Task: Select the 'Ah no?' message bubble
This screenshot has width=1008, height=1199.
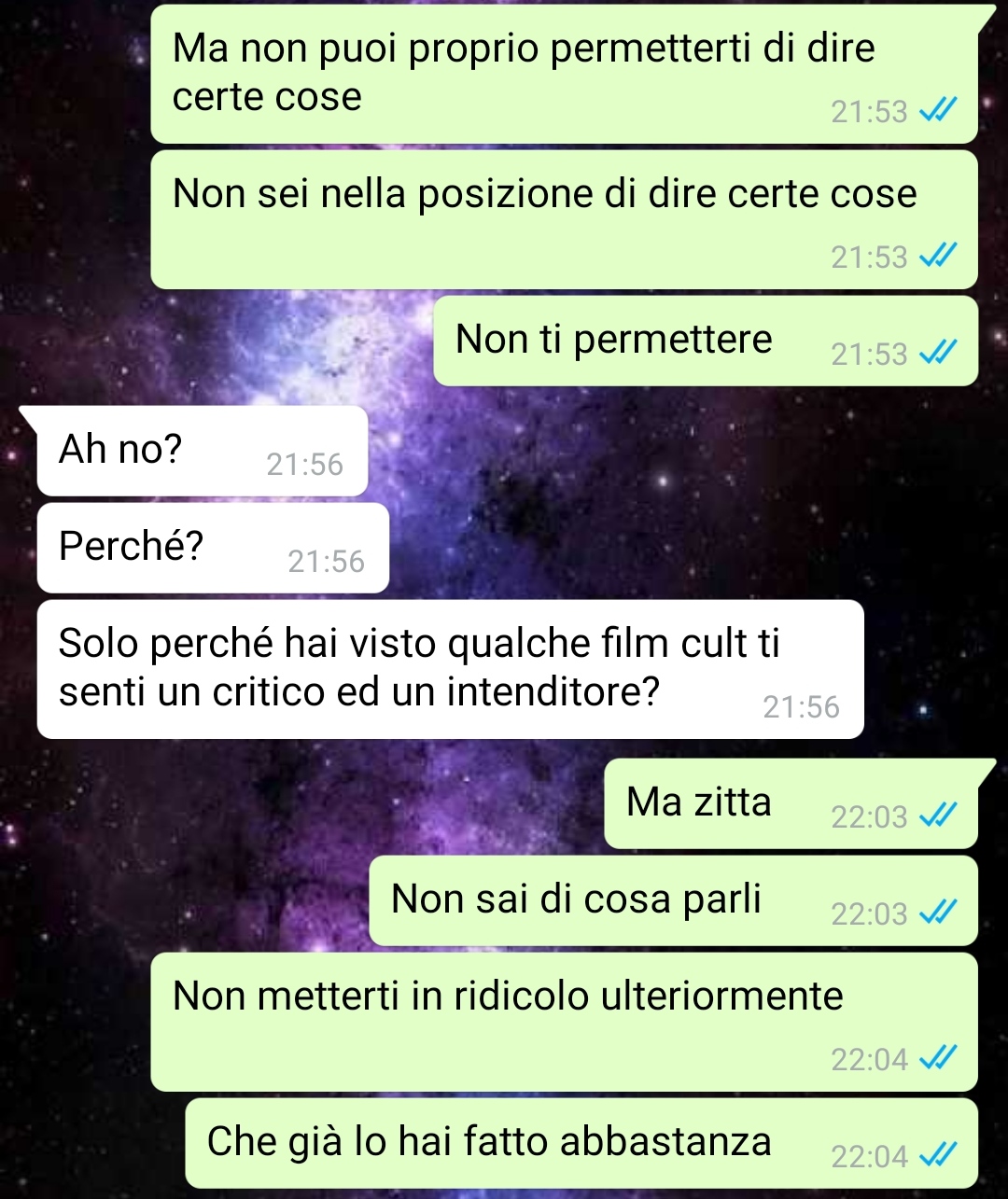Action: (203, 451)
